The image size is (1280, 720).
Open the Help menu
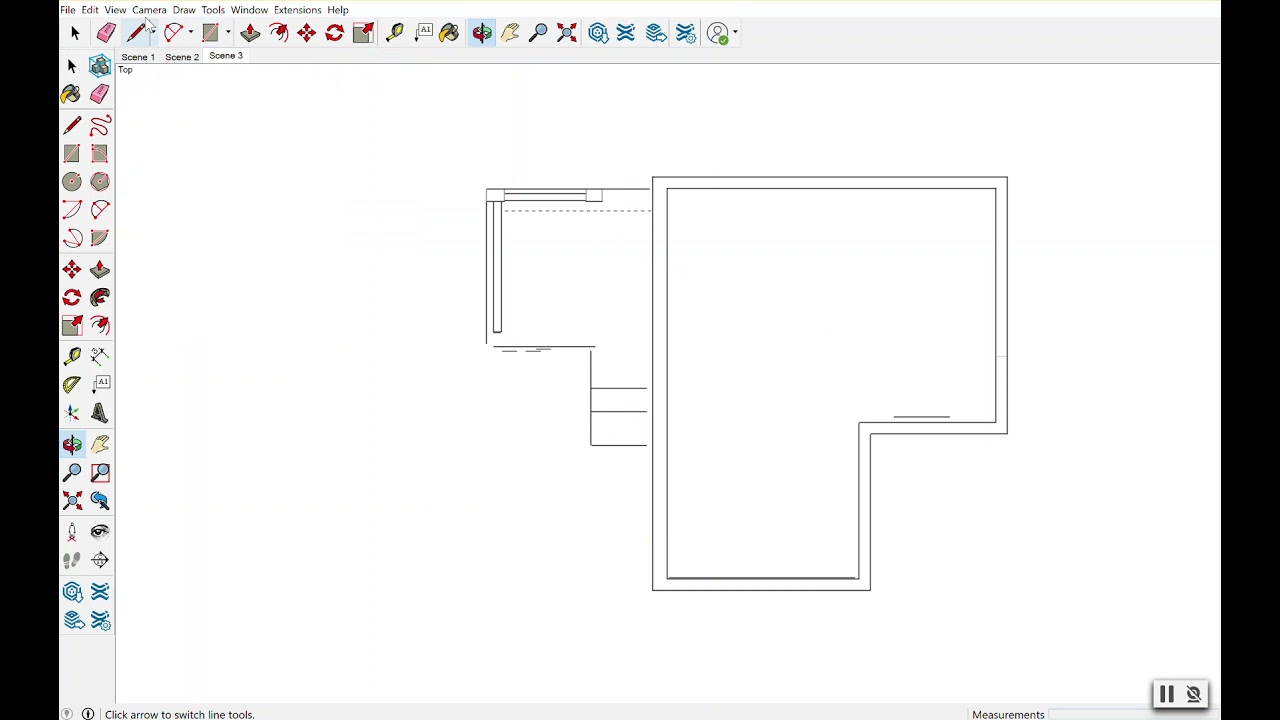pos(338,10)
